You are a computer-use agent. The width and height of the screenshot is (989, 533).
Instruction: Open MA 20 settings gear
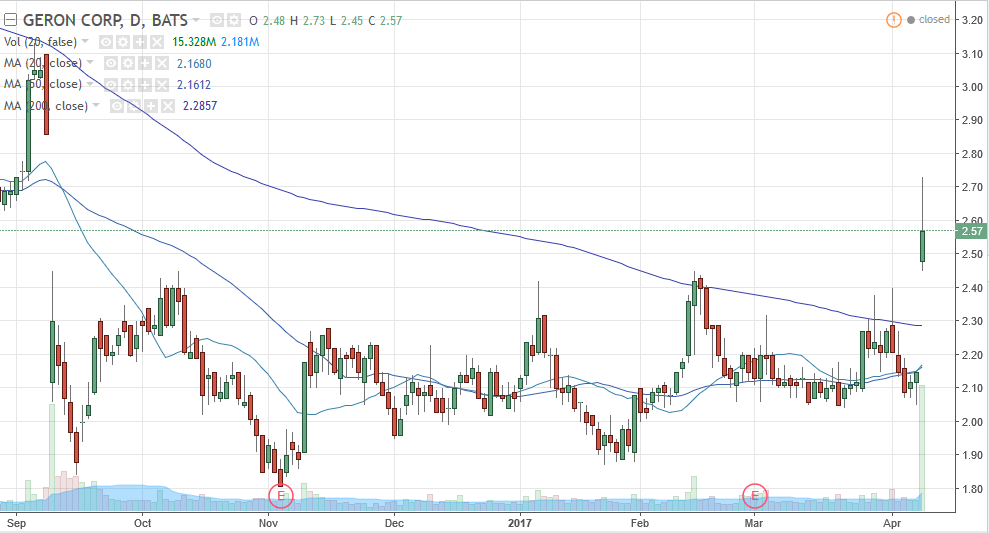click(x=127, y=63)
